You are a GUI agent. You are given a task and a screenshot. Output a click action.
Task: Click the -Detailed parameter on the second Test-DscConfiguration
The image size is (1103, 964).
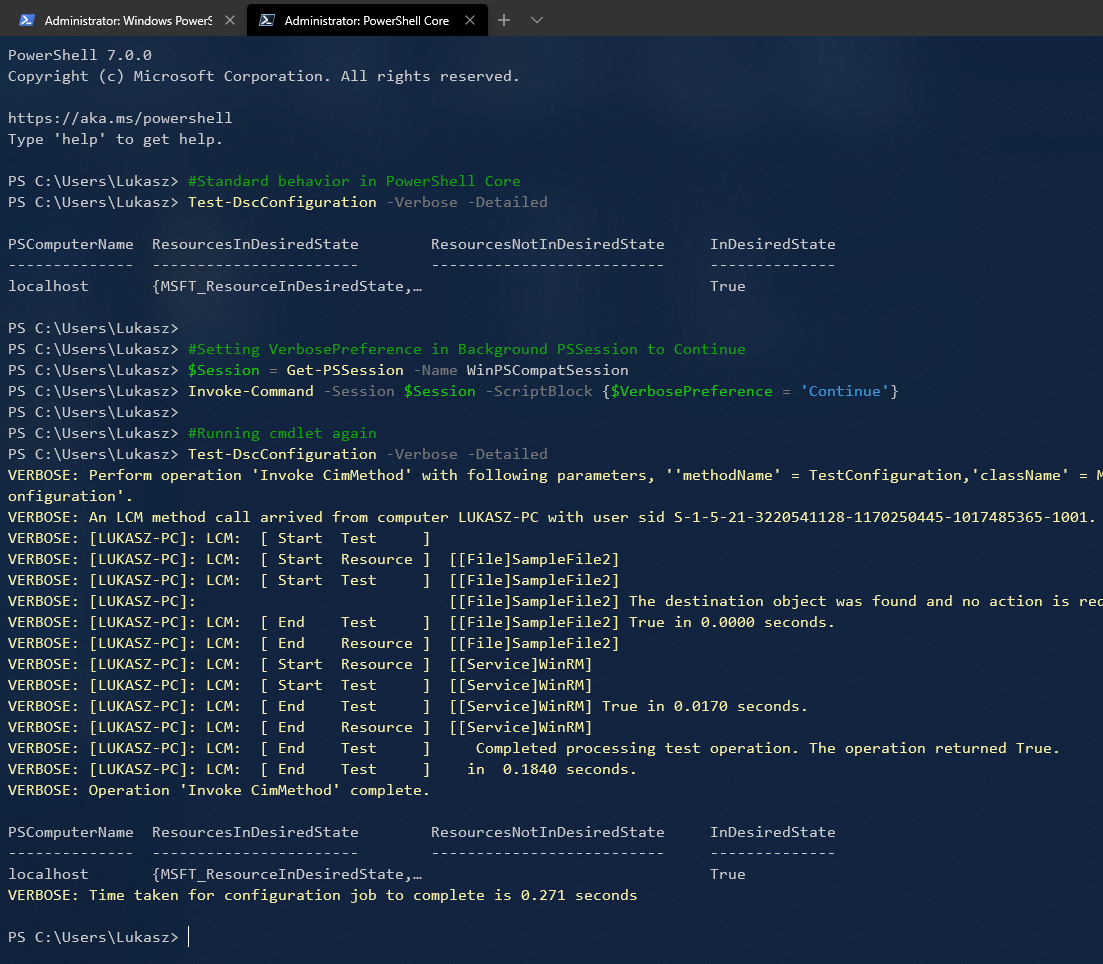click(508, 453)
